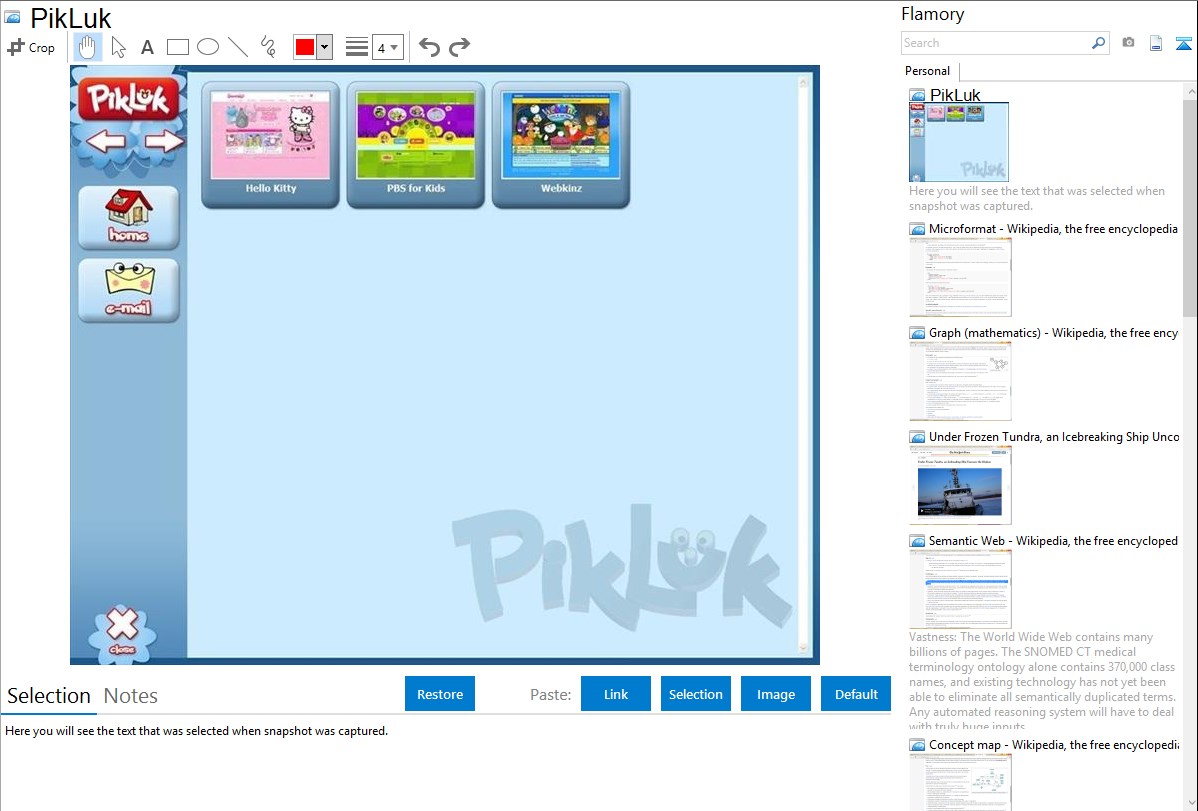Open the PikLuk e-mail button
The image size is (1198, 811).
128,290
